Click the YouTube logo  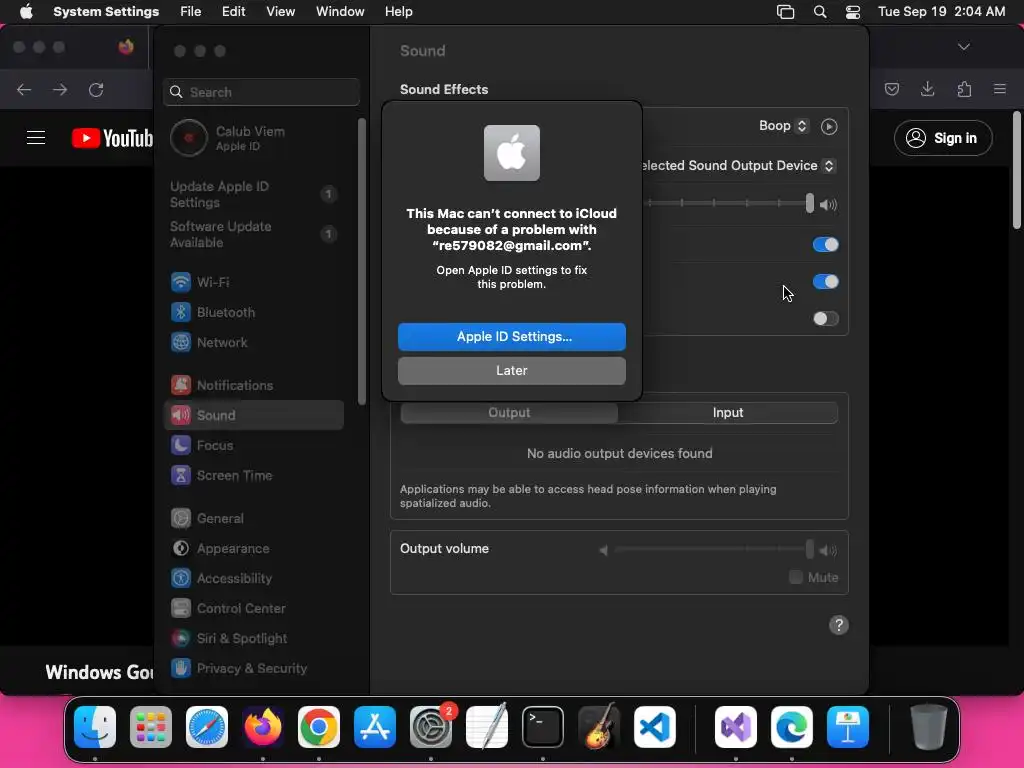[x=112, y=138]
